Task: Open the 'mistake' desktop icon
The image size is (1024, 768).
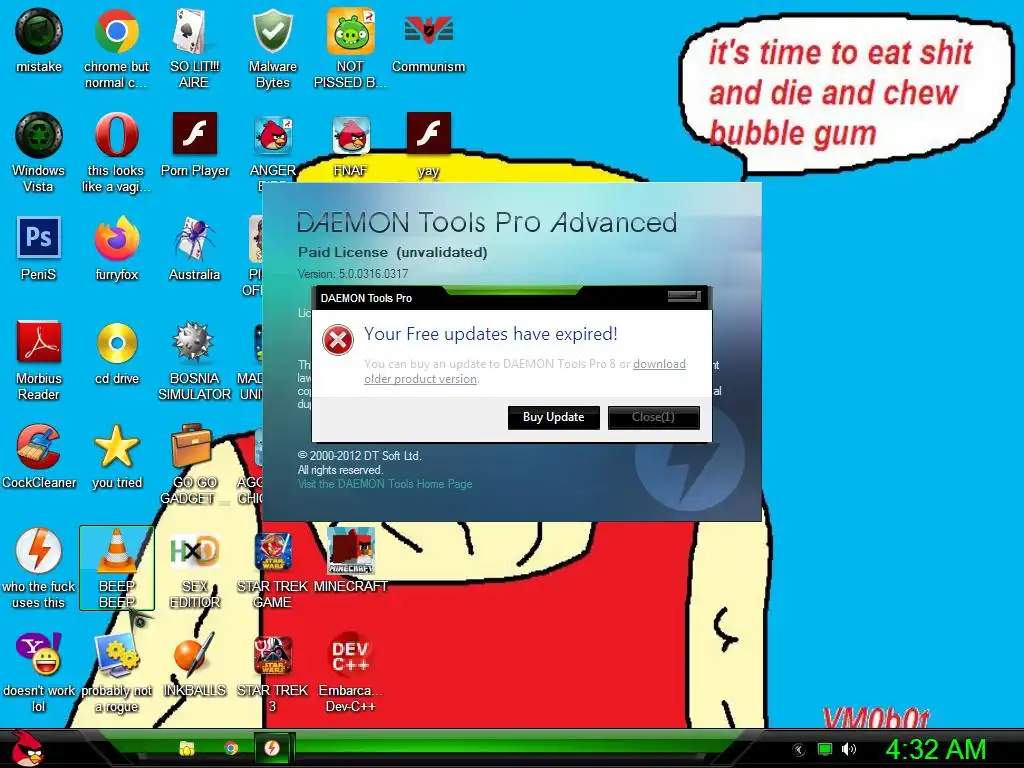Action: (39, 31)
